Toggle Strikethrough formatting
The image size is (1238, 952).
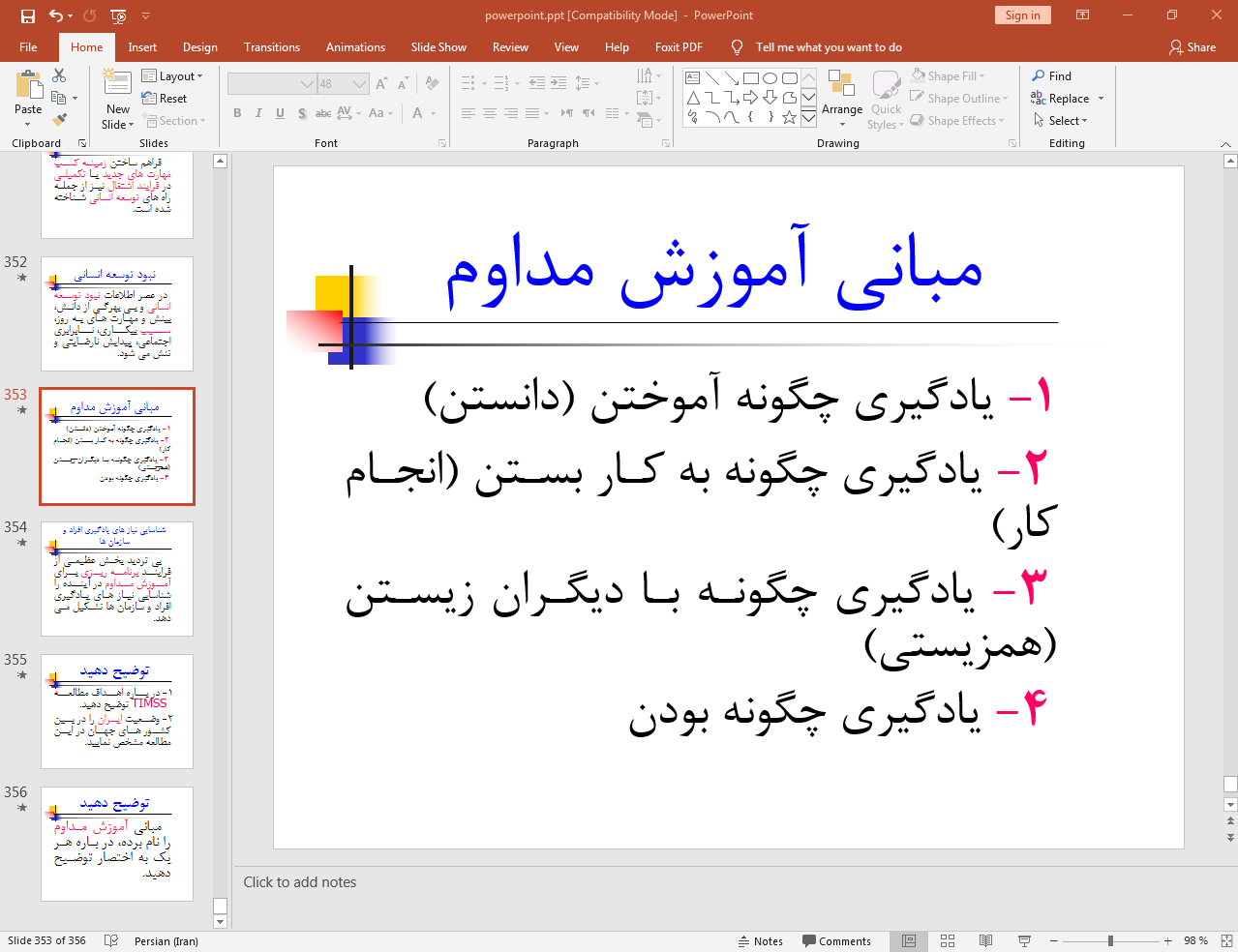click(323, 113)
